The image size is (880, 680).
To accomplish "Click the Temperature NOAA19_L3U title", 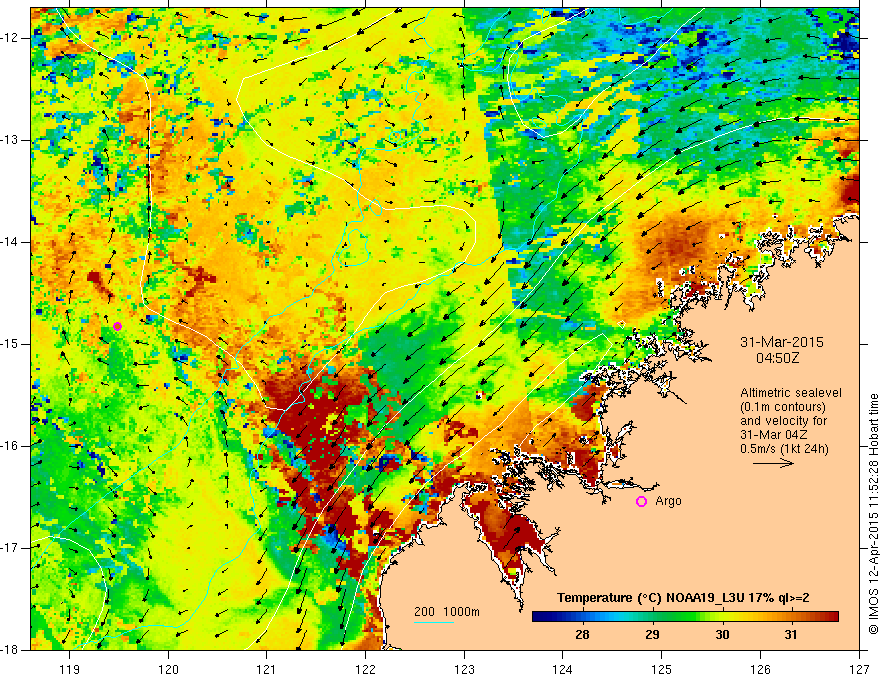I will [683, 598].
